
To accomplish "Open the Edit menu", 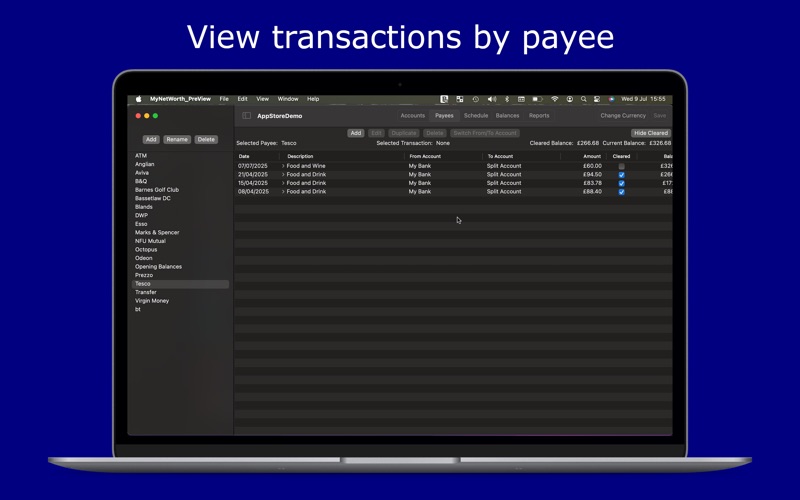I will 242,99.
